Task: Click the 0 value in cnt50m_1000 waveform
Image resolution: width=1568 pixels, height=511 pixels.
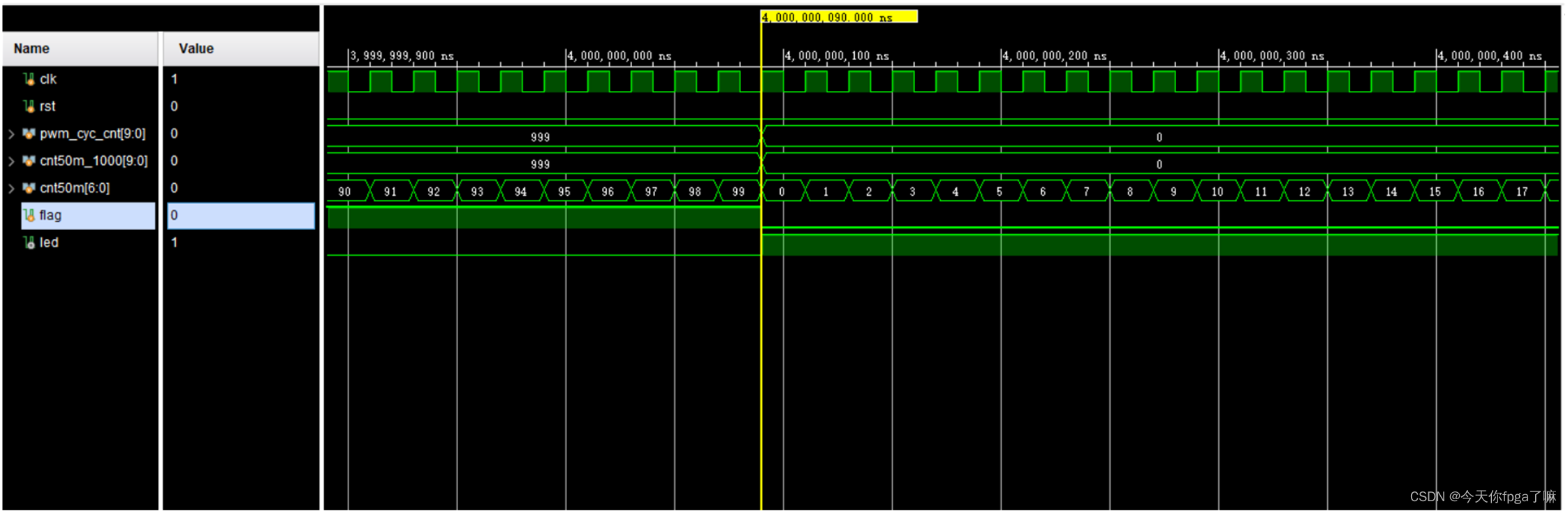Action: (x=1159, y=164)
